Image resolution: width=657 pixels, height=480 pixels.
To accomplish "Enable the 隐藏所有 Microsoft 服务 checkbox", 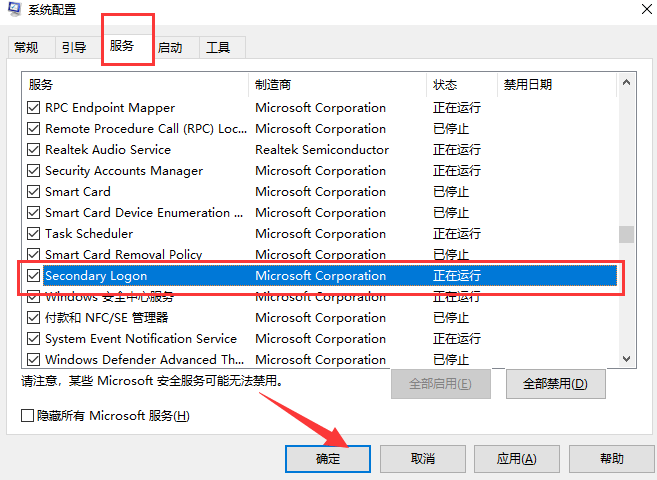I will point(27,415).
